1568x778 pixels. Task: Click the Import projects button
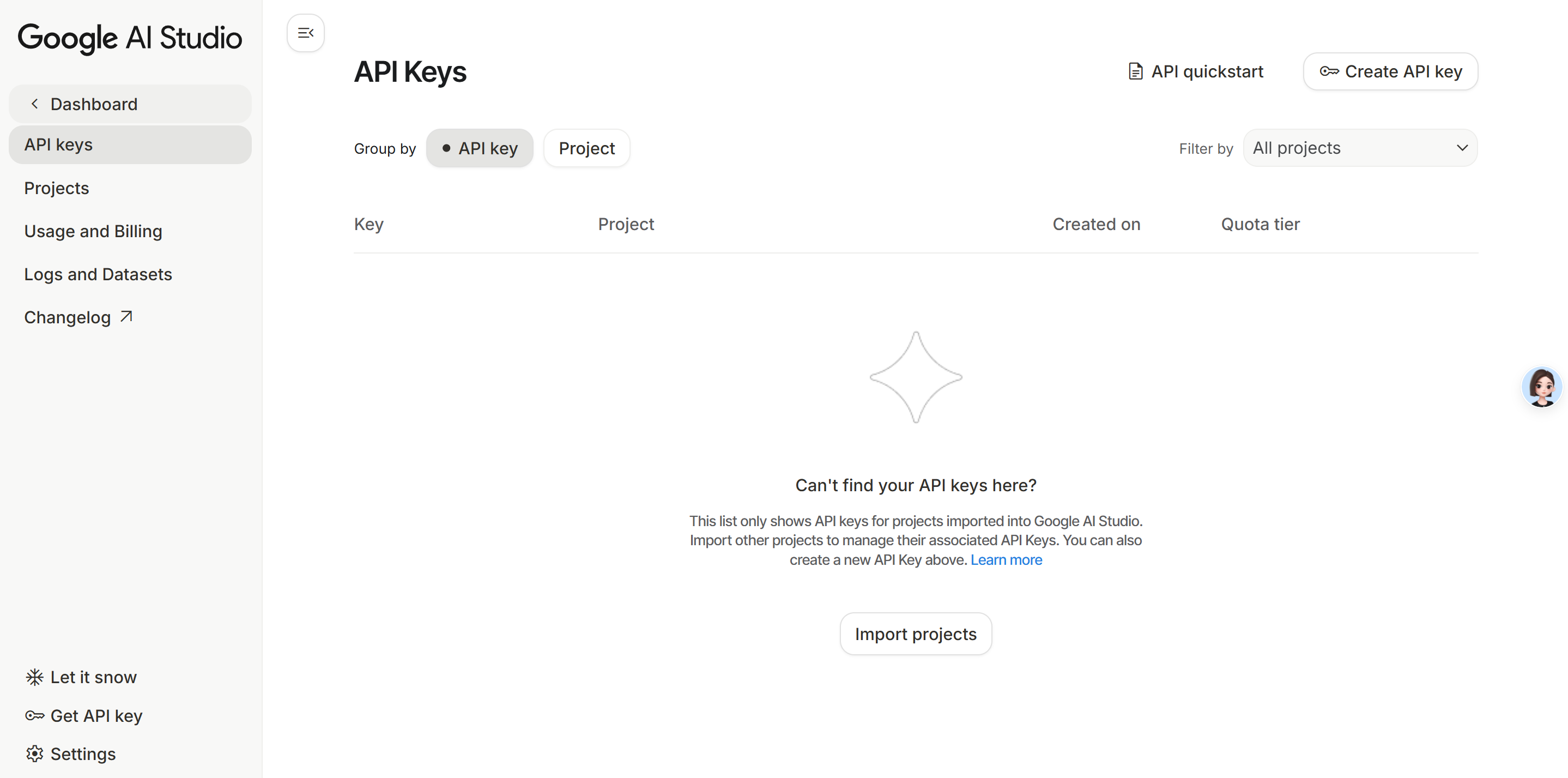point(915,634)
